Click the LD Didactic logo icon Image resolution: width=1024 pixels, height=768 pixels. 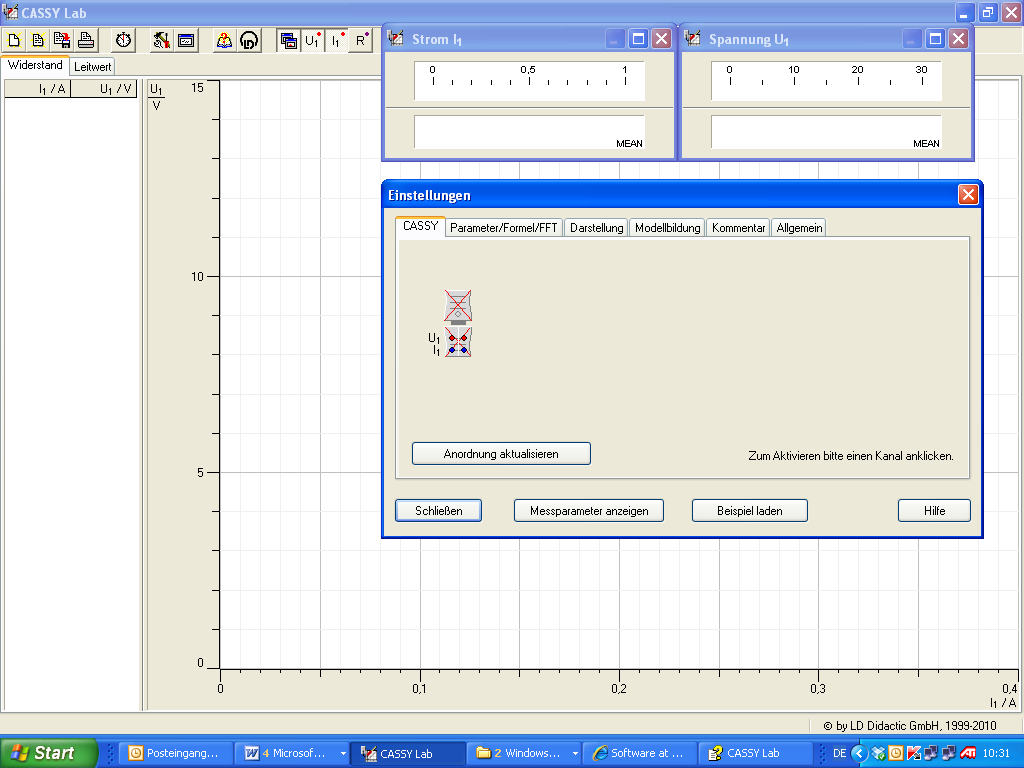pos(249,41)
